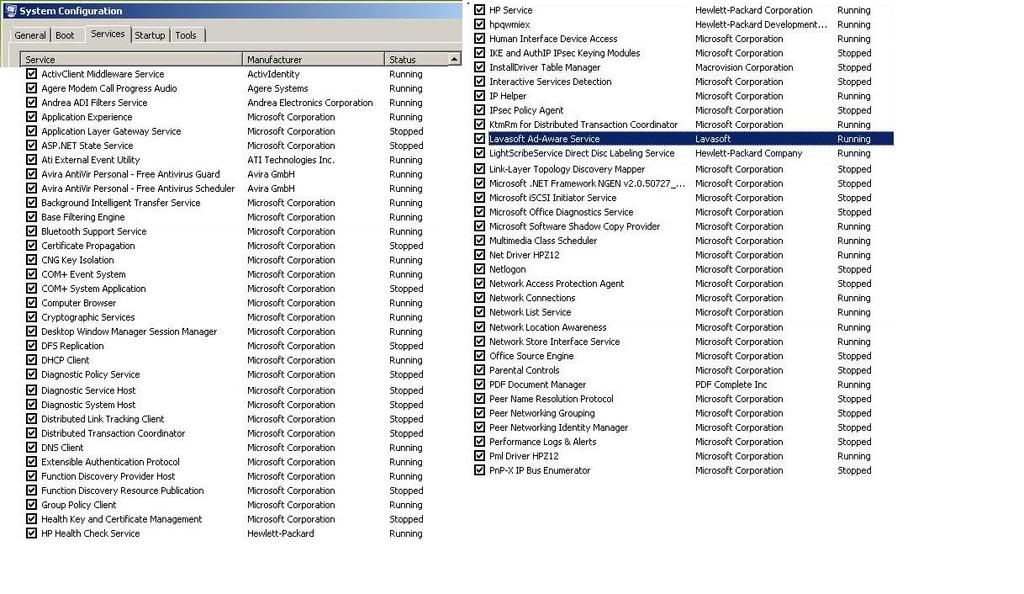The width and height of the screenshot is (1024, 594).
Task: Select ASP.NET State Service text
Action: 87,146
